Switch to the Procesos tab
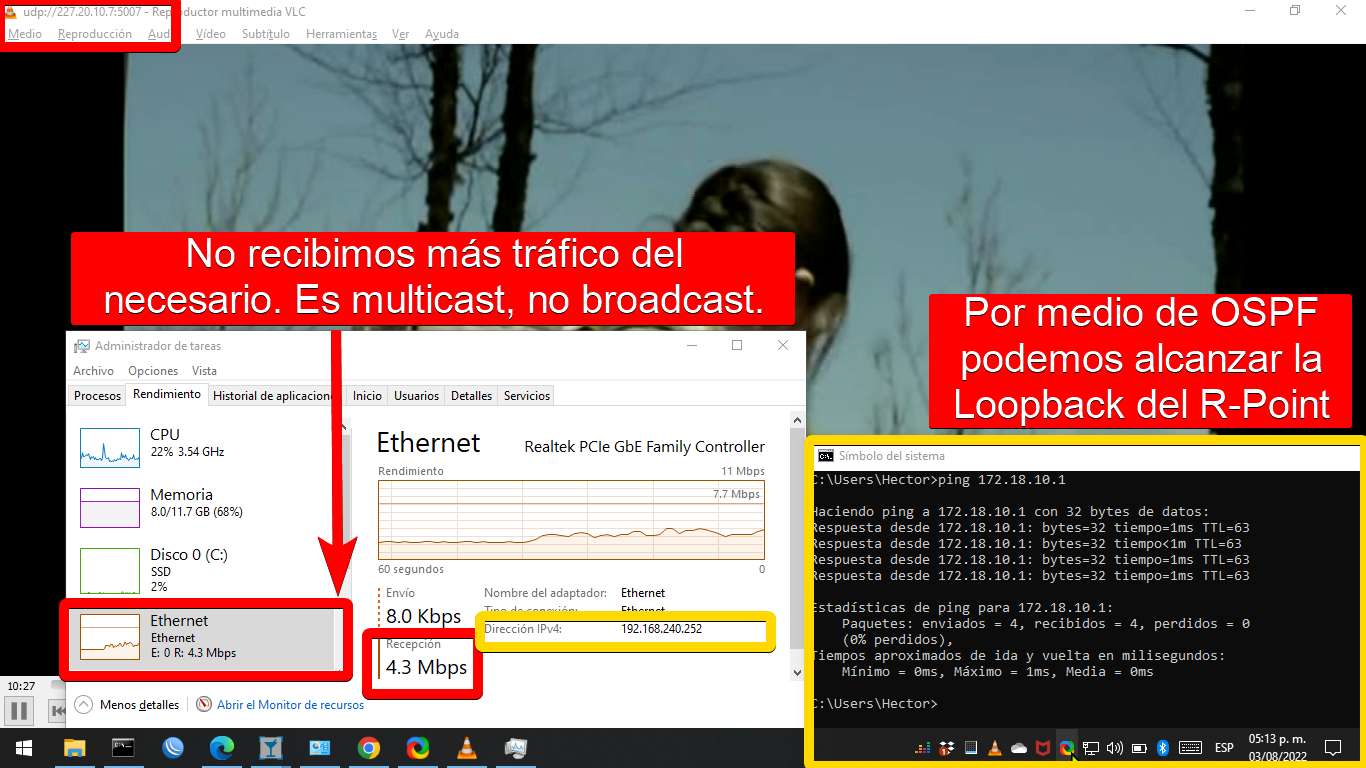1366x768 pixels. (x=97, y=396)
